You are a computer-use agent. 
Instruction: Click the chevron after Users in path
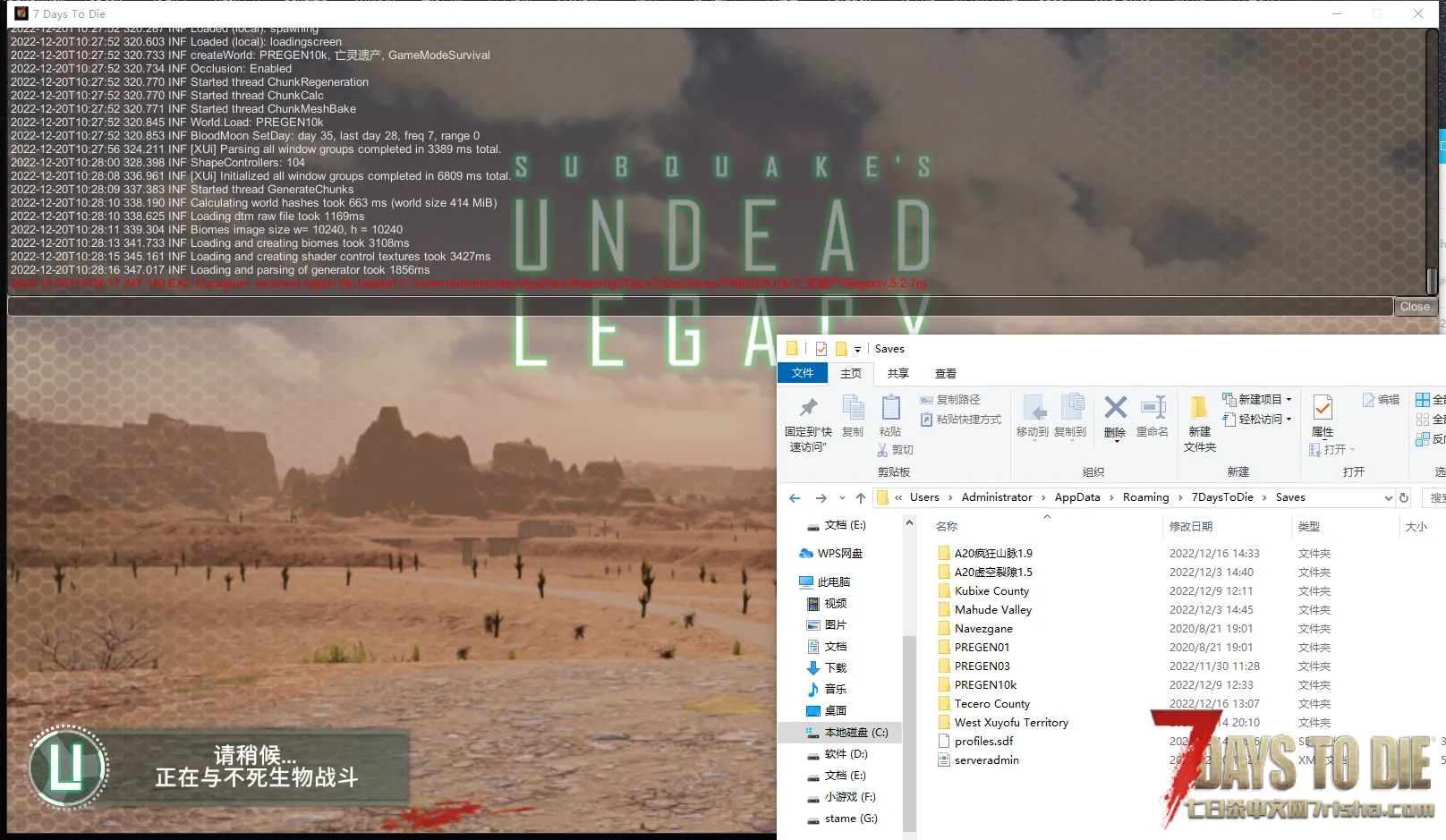(x=950, y=497)
